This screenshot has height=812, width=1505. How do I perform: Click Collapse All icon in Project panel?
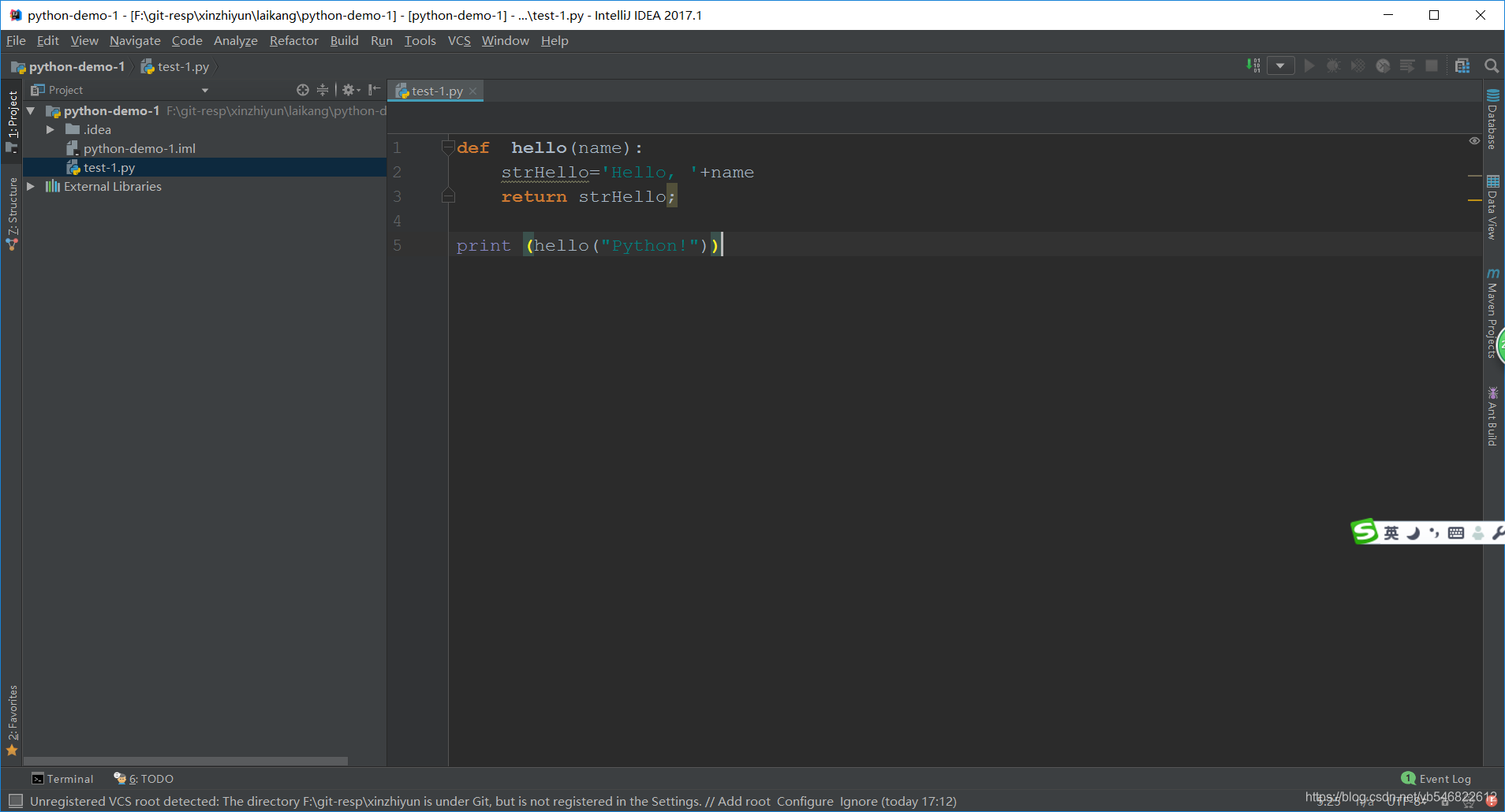322,90
